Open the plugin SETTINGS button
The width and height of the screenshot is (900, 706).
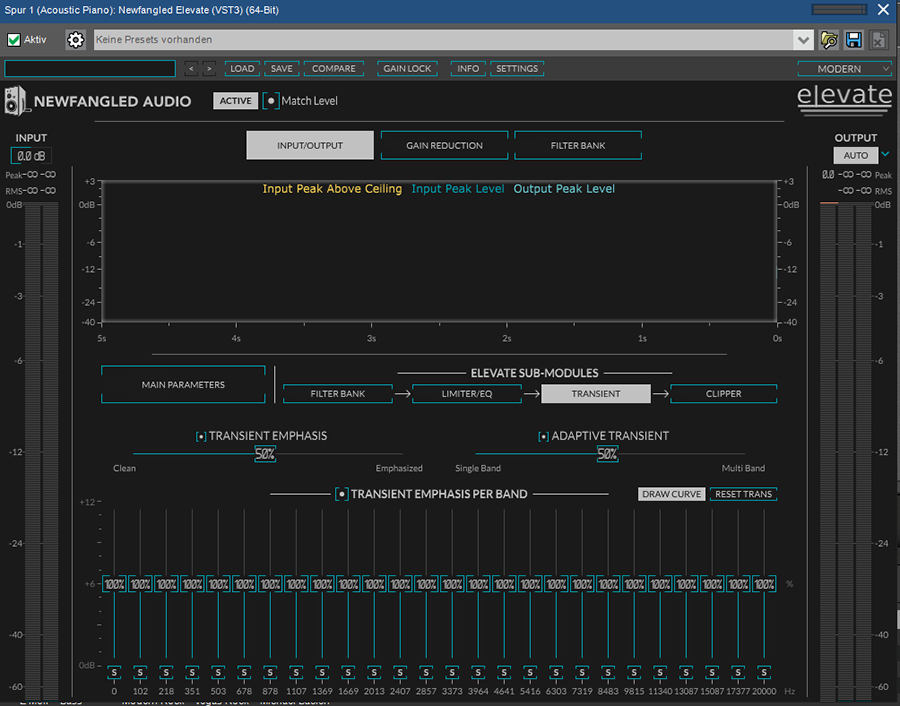(517, 69)
